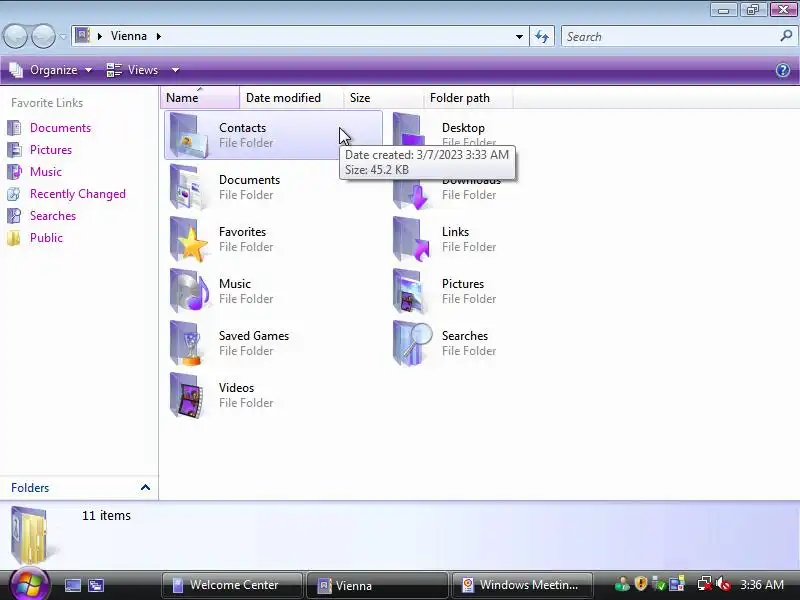
Task: Switch to Welcome Center taskbar button
Action: pos(232,585)
